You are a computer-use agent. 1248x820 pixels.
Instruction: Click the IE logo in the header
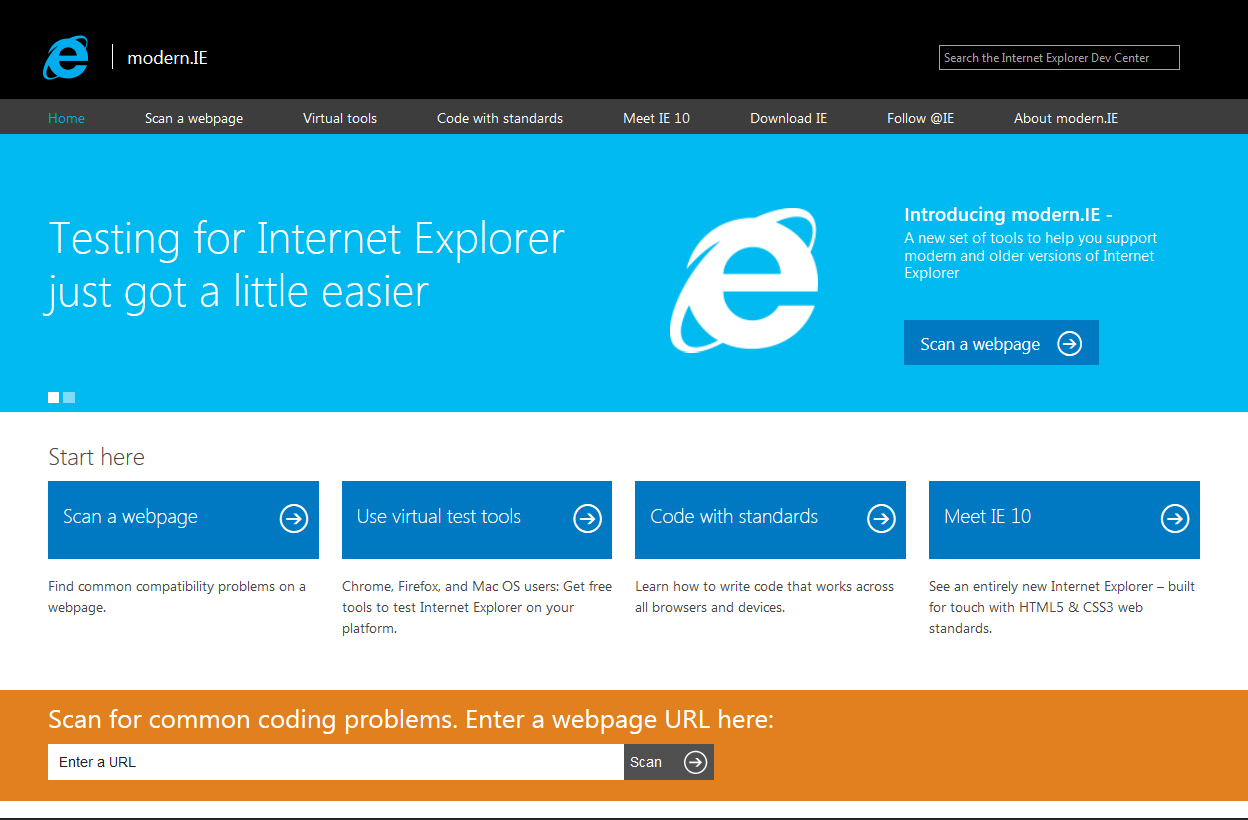click(x=65, y=57)
